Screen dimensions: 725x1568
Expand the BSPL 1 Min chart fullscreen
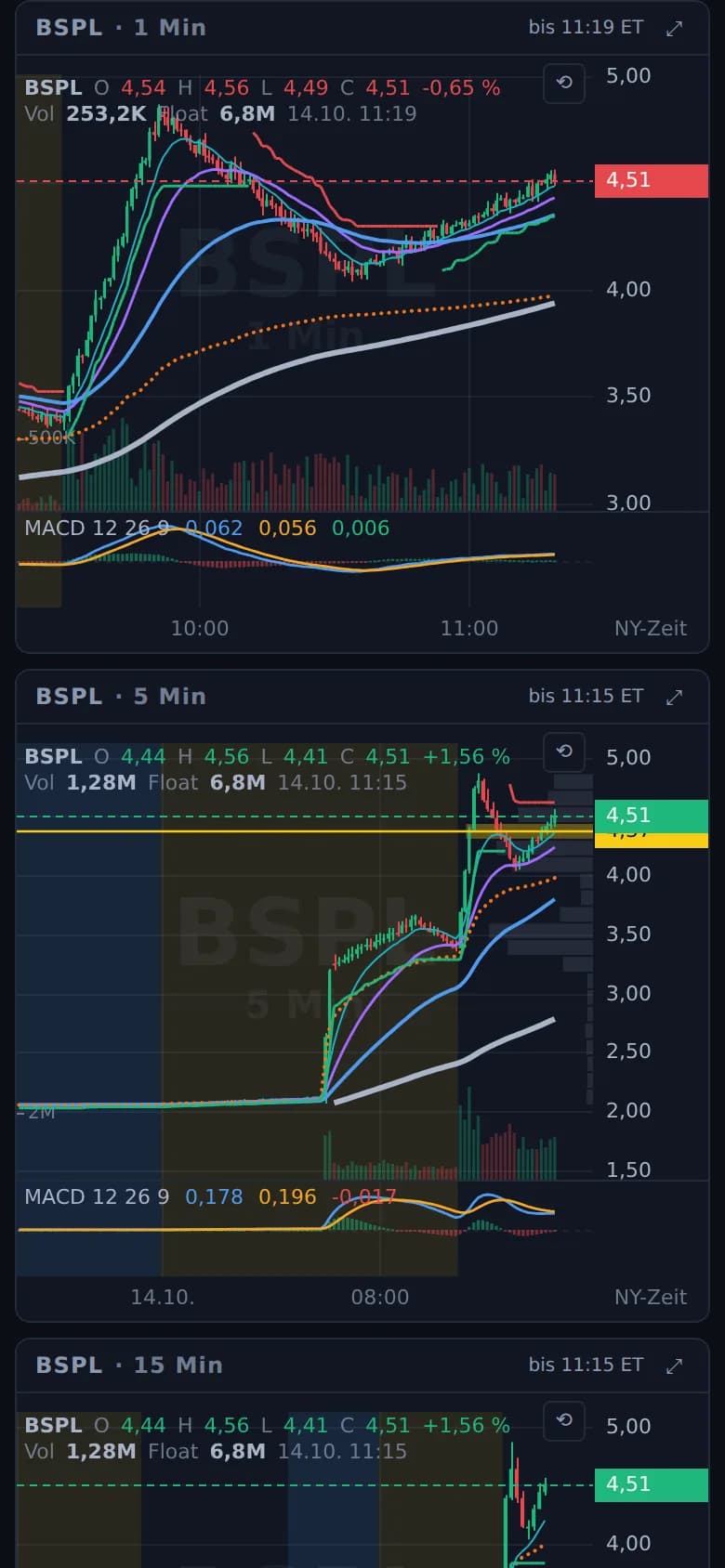coord(675,28)
